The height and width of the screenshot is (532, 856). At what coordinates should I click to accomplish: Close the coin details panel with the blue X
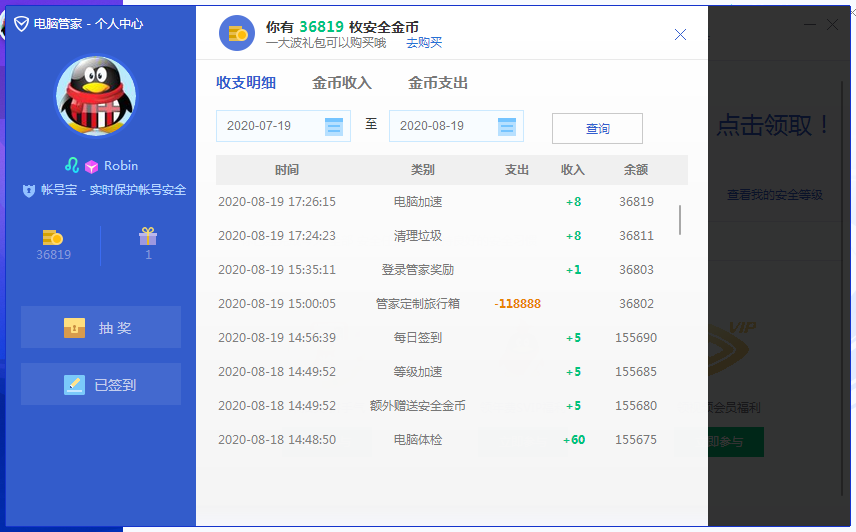pyautogui.click(x=680, y=34)
